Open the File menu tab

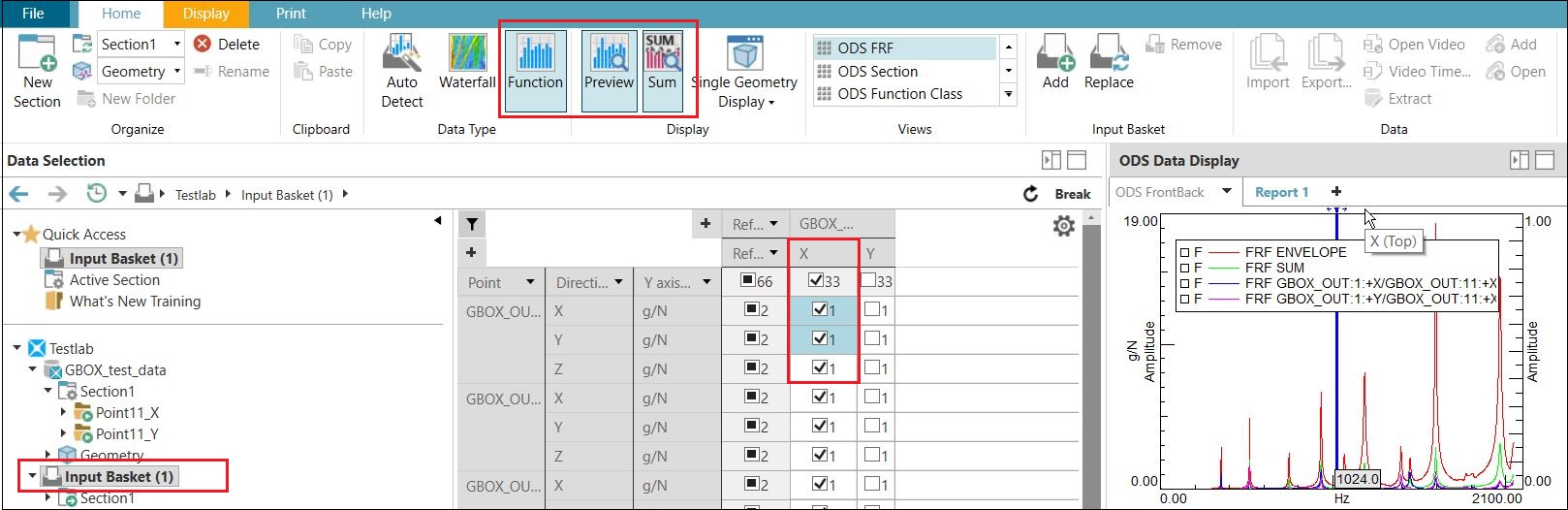(x=33, y=14)
